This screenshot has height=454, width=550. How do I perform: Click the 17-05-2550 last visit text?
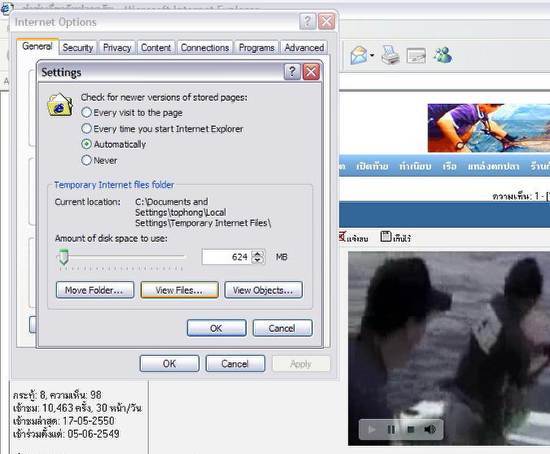88,421
